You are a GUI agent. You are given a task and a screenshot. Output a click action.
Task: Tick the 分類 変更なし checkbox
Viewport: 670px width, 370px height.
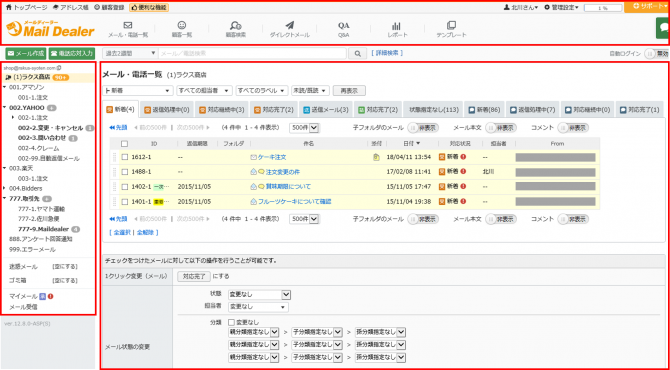tap(232, 322)
